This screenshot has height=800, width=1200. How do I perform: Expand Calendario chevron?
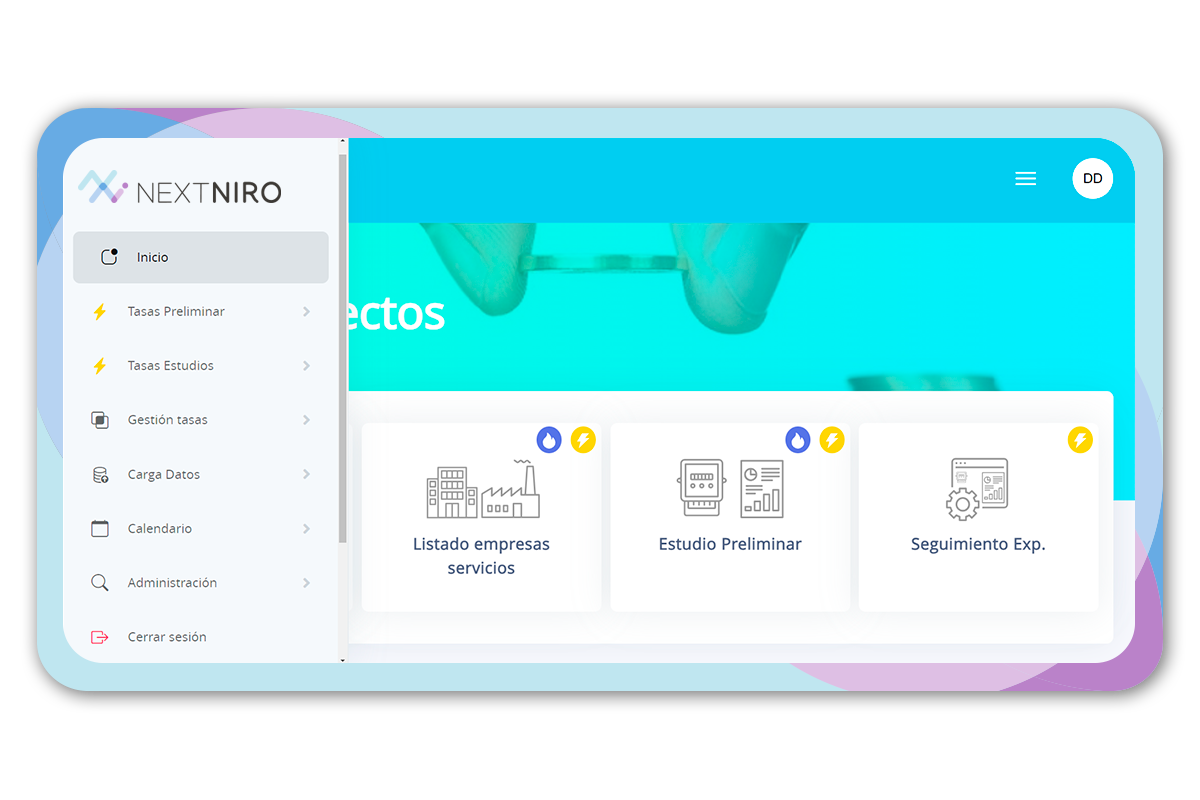(x=306, y=529)
